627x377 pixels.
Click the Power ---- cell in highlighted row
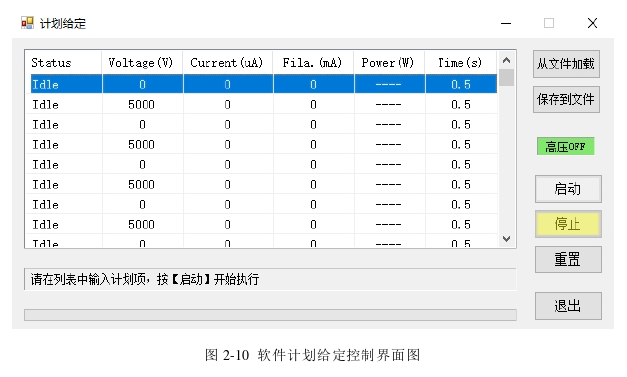[x=389, y=84]
